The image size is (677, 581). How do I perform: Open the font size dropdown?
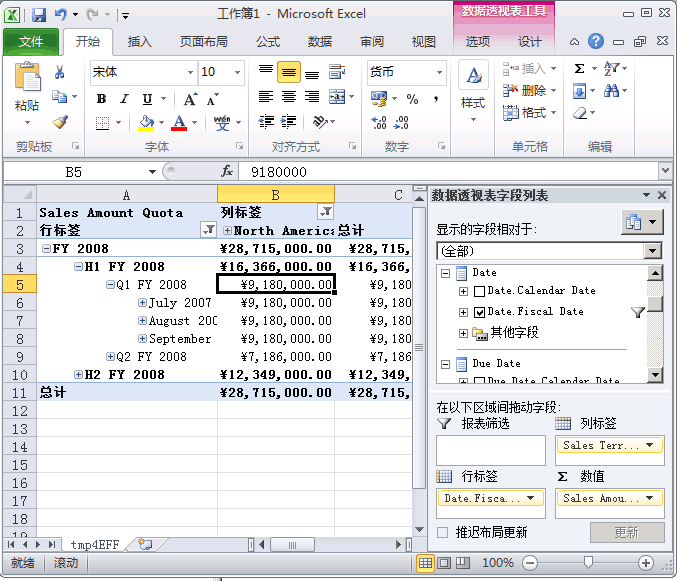point(237,73)
